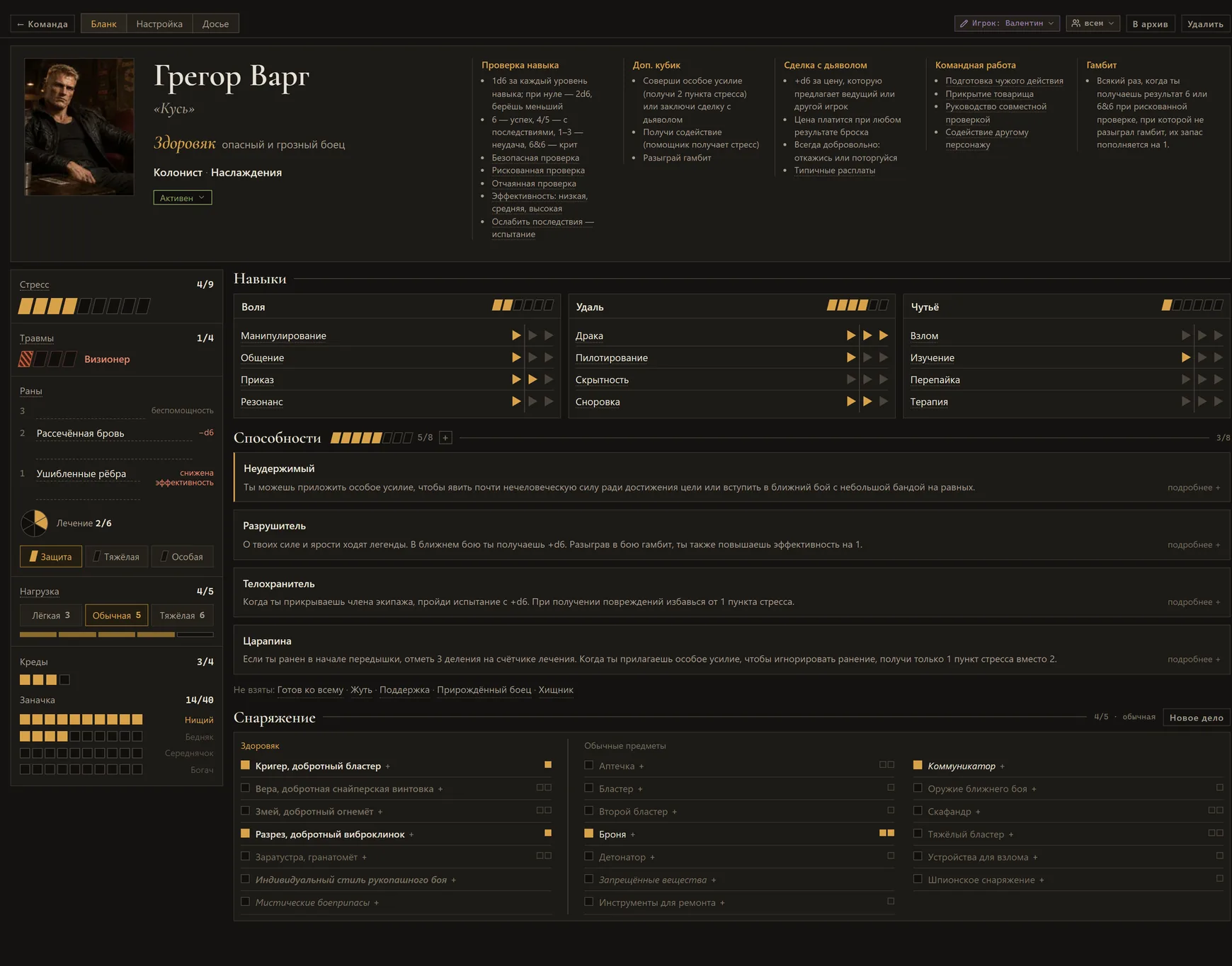Toggle the Тяжёлая armor option
Image resolution: width=1232 pixels, height=966 pixels.
[x=117, y=556]
